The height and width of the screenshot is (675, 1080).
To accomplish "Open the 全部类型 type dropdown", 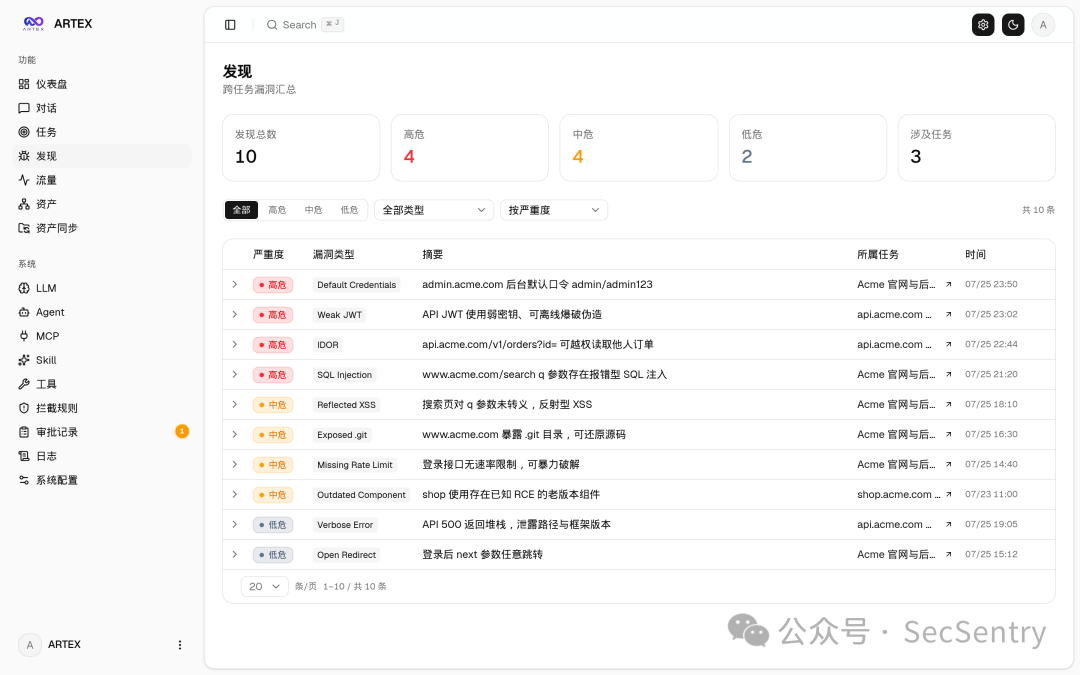I will (x=434, y=210).
